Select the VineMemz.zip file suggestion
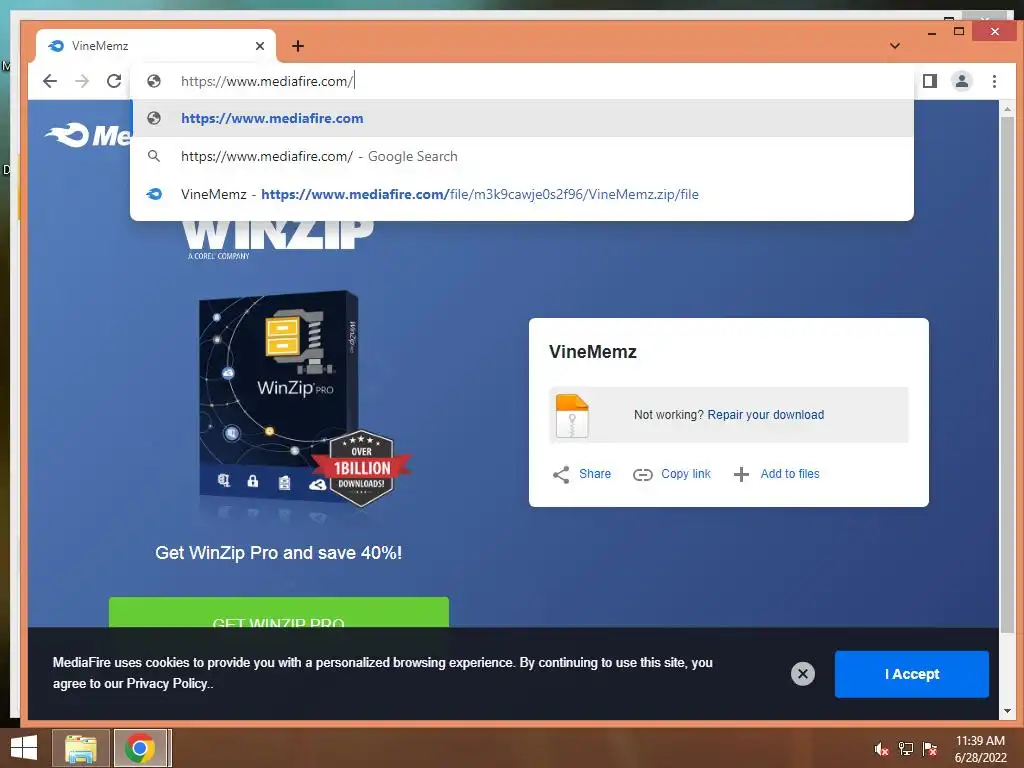 pyautogui.click(x=522, y=194)
